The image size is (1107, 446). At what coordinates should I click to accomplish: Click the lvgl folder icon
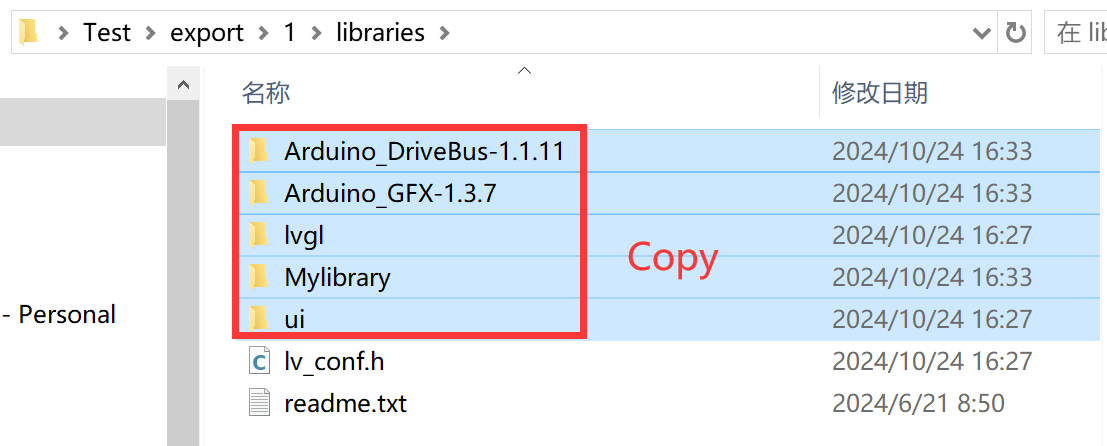[259, 235]
